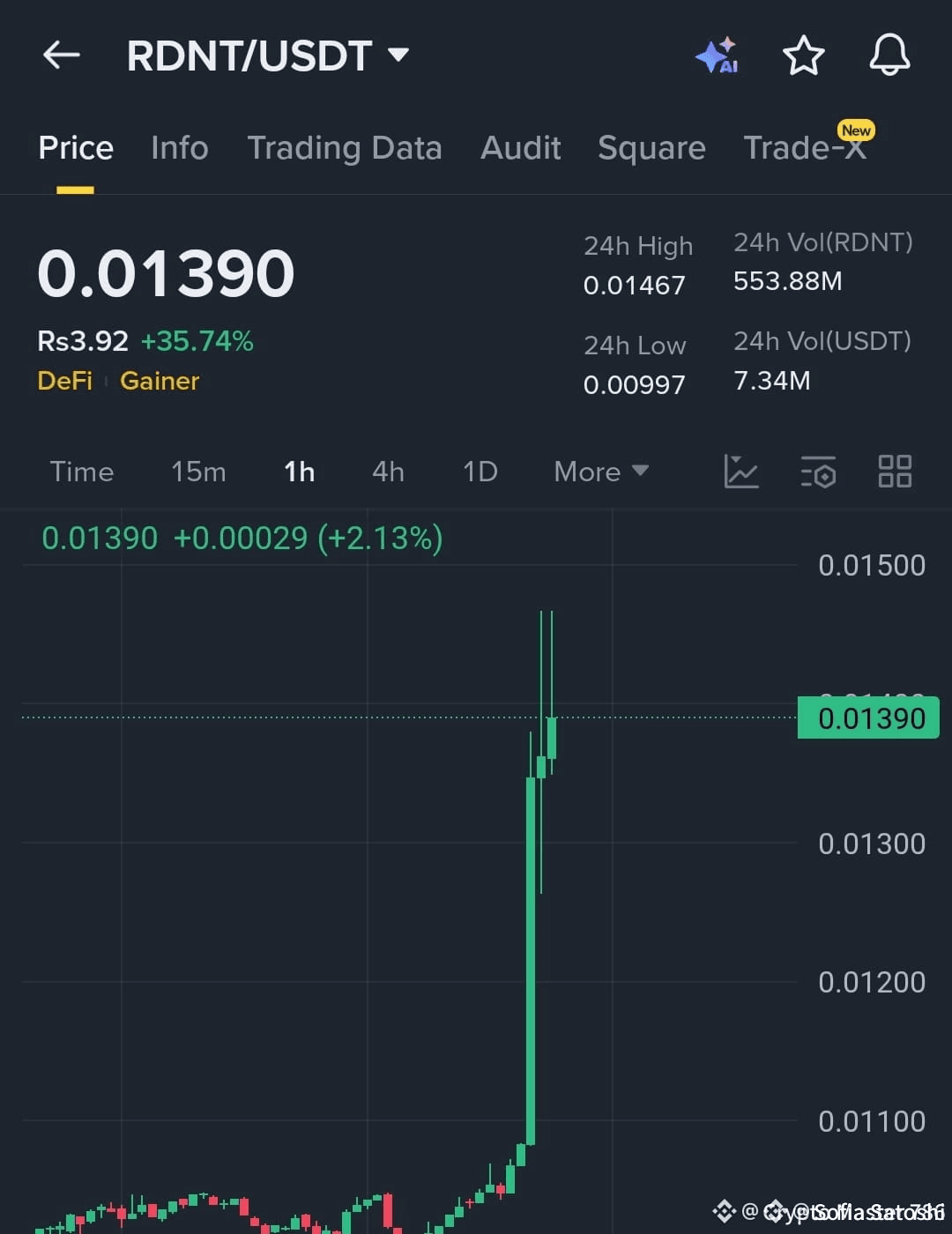Expand the More timeframes dropdown

[601, 472]
